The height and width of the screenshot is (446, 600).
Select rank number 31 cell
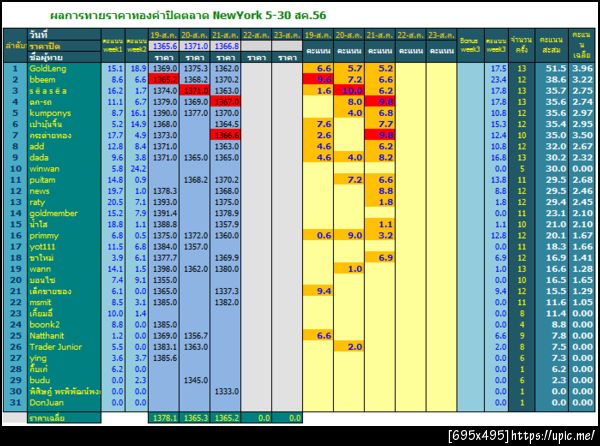(x=15, y=402)
